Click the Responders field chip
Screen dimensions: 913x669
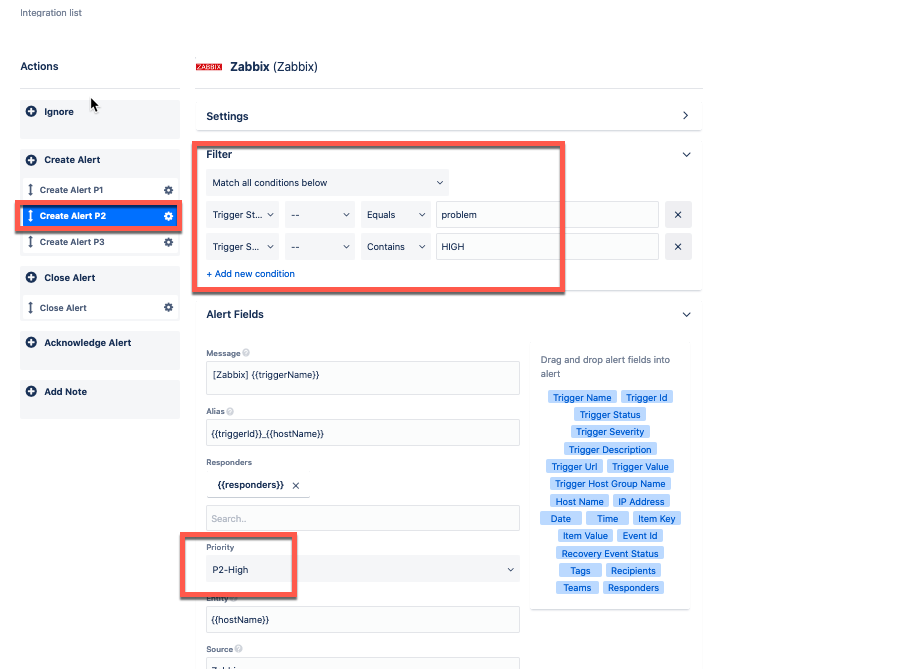pos(633,587)
